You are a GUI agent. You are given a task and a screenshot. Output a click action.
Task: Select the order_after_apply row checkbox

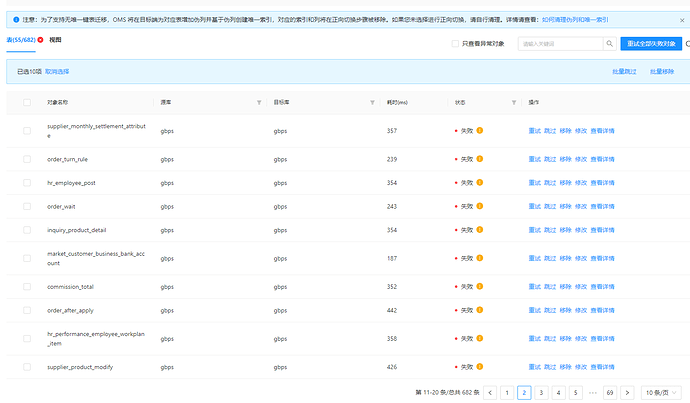[27, 310]
